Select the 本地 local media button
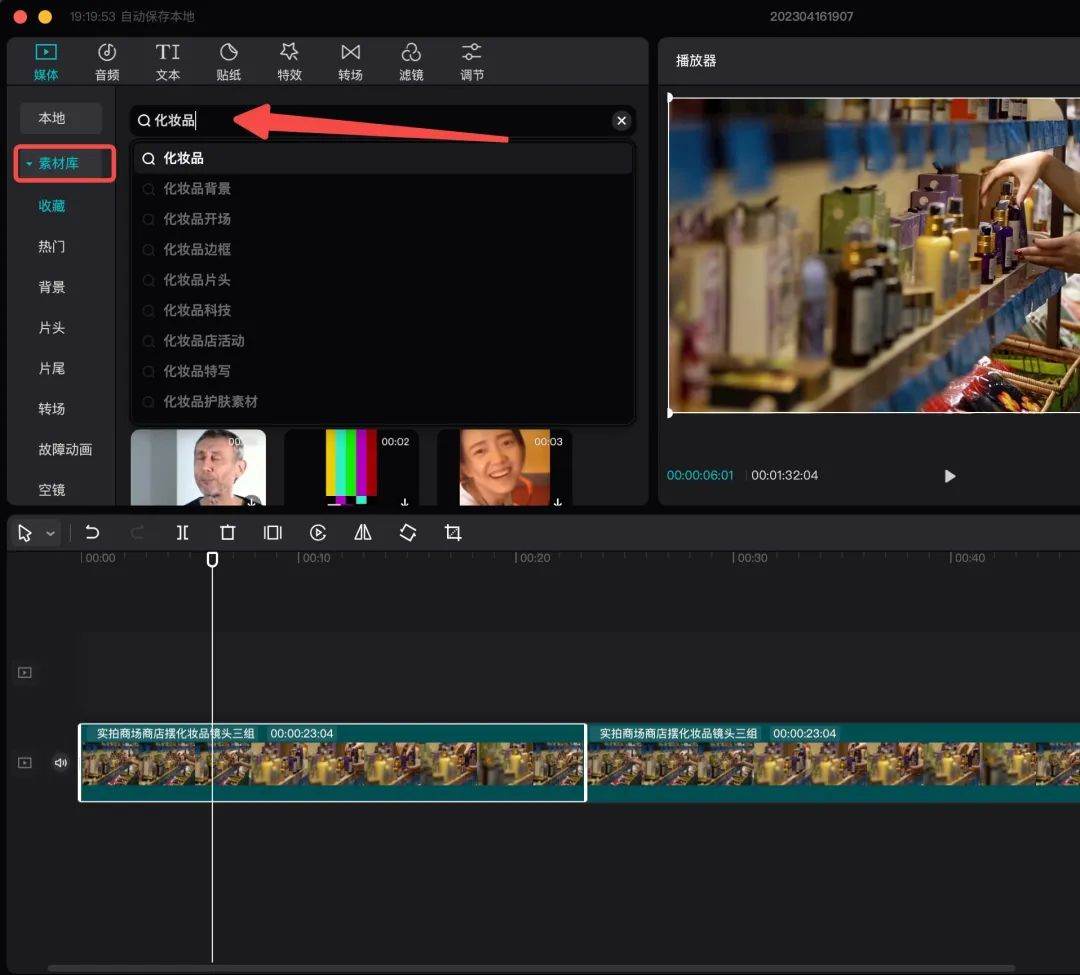The image size is (1080, 975). [x=61, y=118]
